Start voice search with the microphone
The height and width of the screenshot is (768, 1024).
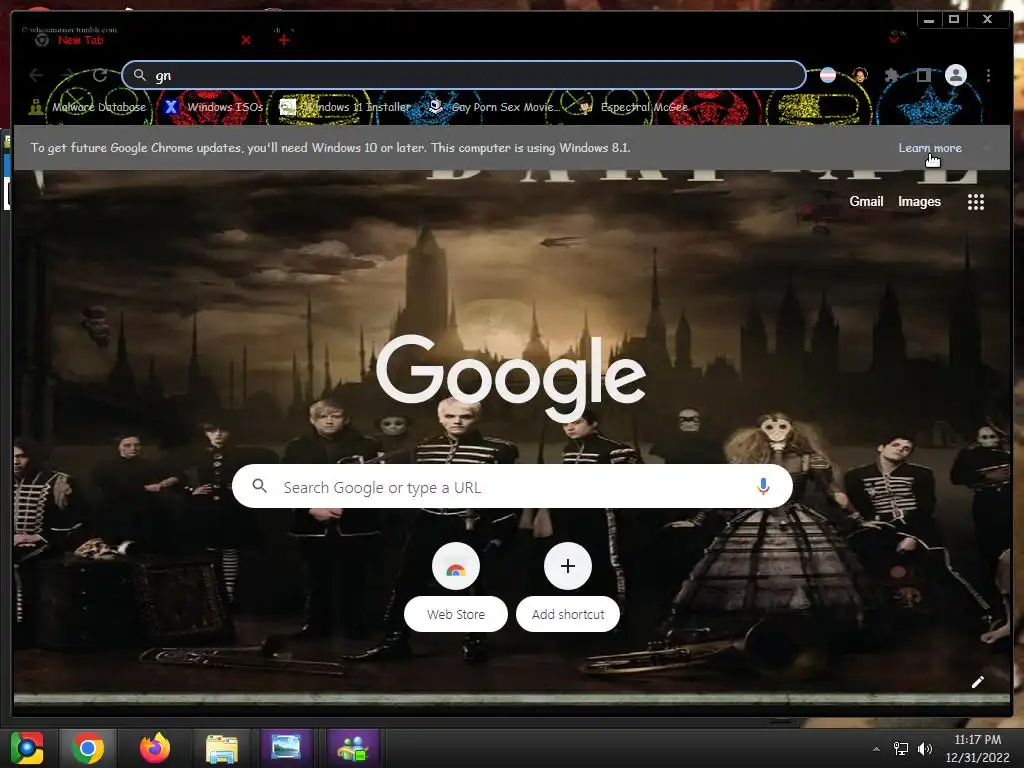(x=763, y=487)
